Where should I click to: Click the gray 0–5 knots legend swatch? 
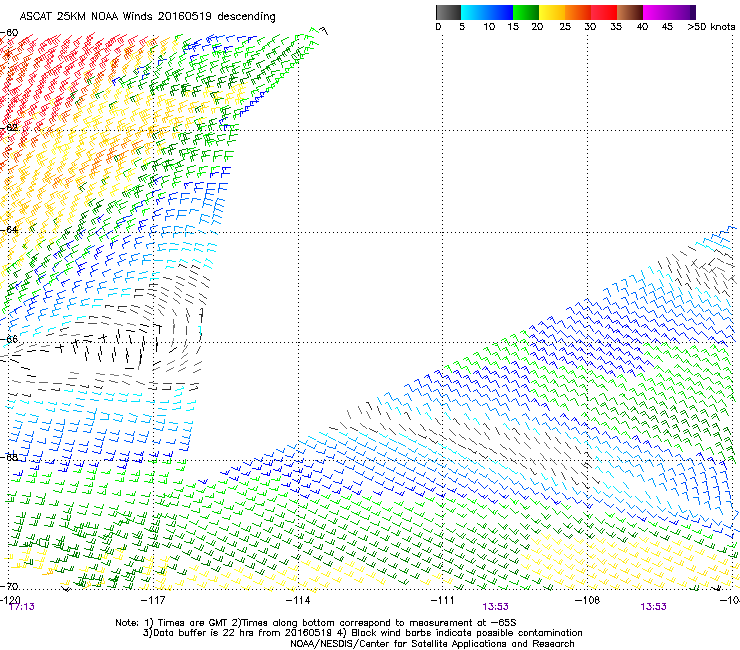pos(448,12)
